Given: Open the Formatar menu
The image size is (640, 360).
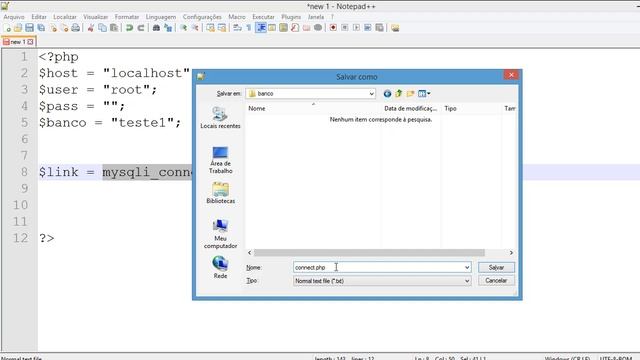Looking at the screenshot, I should pos(127,17).
